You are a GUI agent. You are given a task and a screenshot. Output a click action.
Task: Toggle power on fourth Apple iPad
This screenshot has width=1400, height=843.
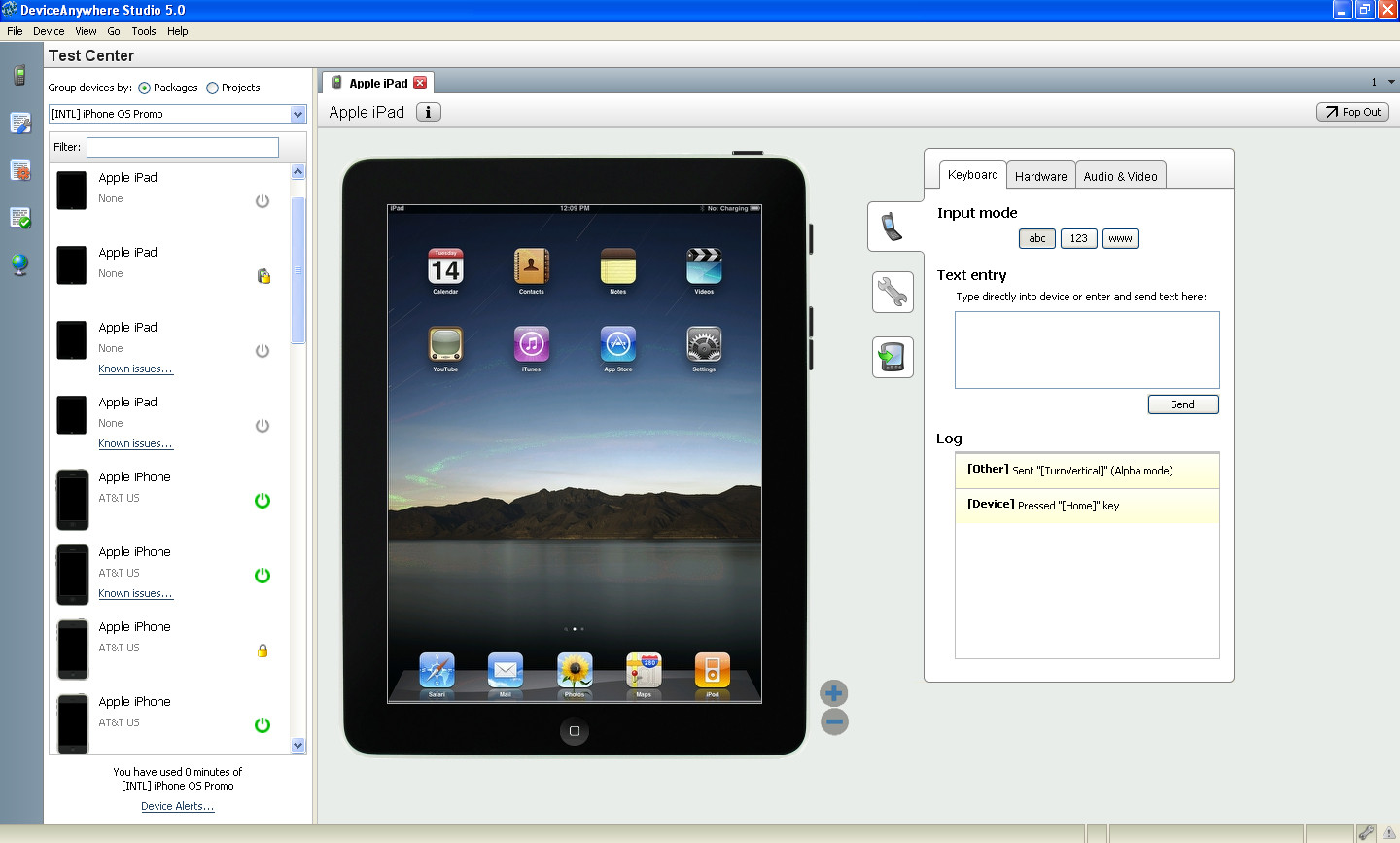pyautogui.click(x=262, y=426)
